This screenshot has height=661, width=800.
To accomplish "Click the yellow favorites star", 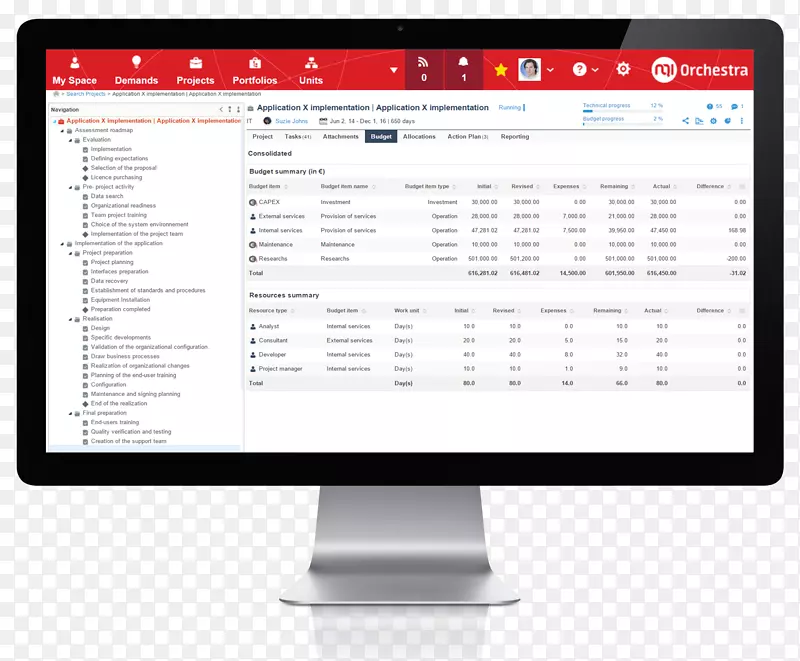I will click(501, 70).
